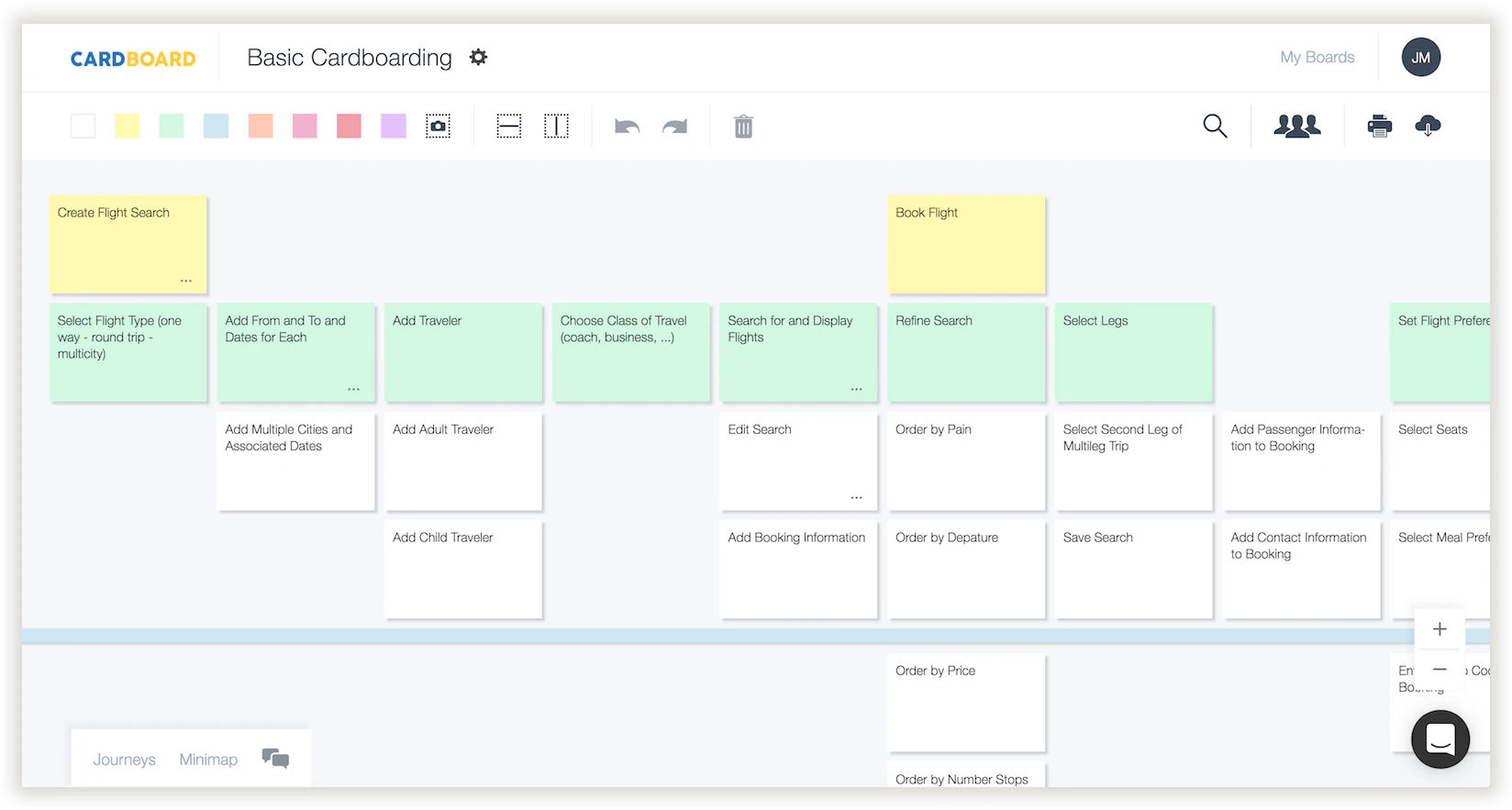The width and height of the screenshot is (1512, 810).
Task: Select the Order by Price card
Action: pos(966,703)
